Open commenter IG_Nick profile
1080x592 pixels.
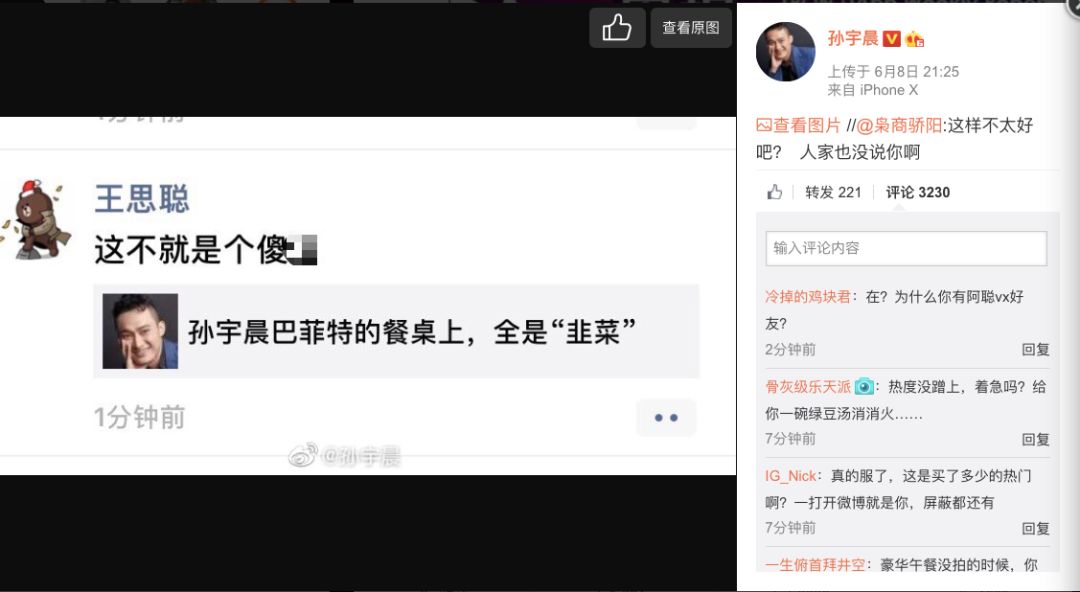tap(791, 476)
